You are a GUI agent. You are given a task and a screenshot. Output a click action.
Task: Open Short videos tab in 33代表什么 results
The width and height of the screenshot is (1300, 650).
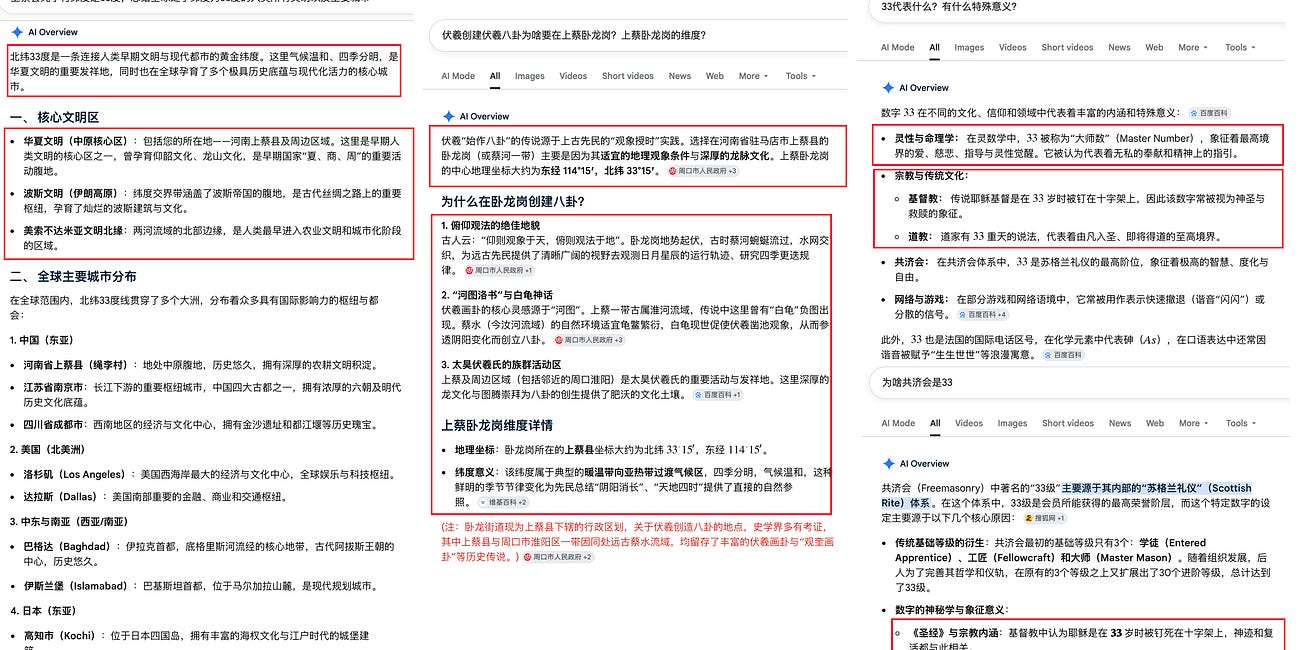click(1067, 47)
